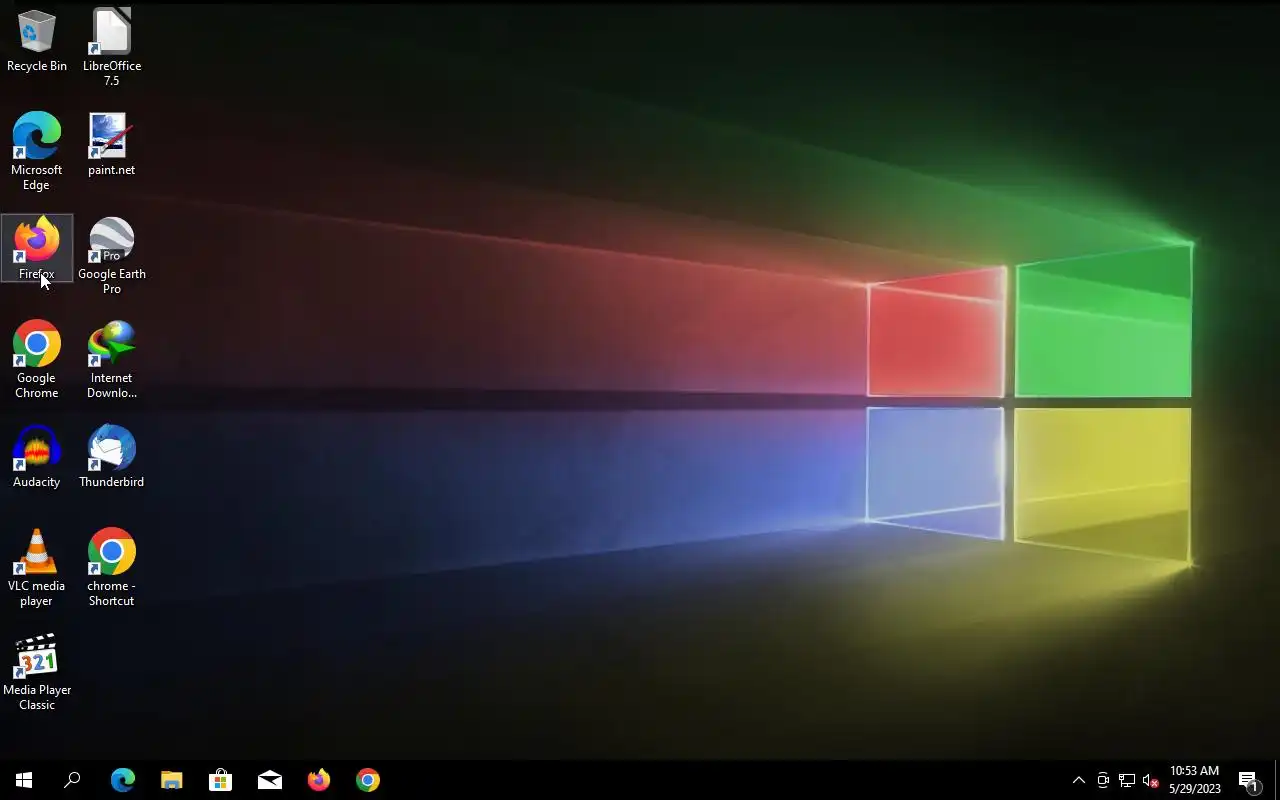This screenshot has width=1280, height=800.
Task: Open the Mail app from the taskbar
Action: 269,780
